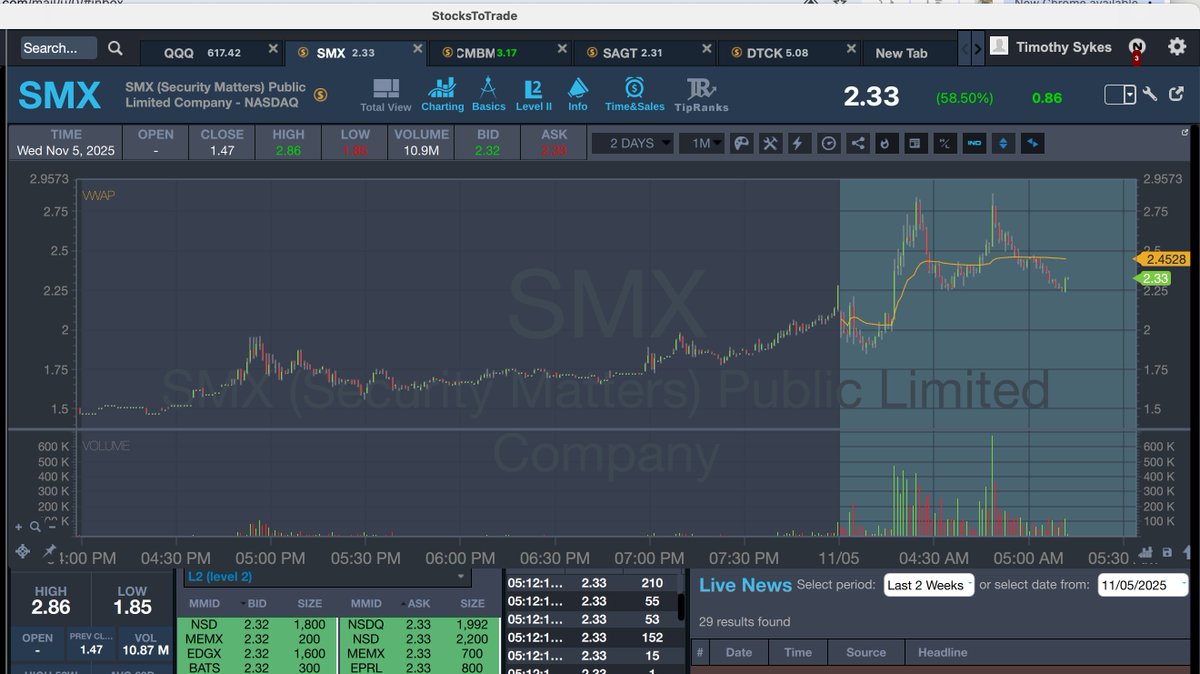Click the Headline column header
This screenshot has height=674, width=1200.
pos(943,652)
